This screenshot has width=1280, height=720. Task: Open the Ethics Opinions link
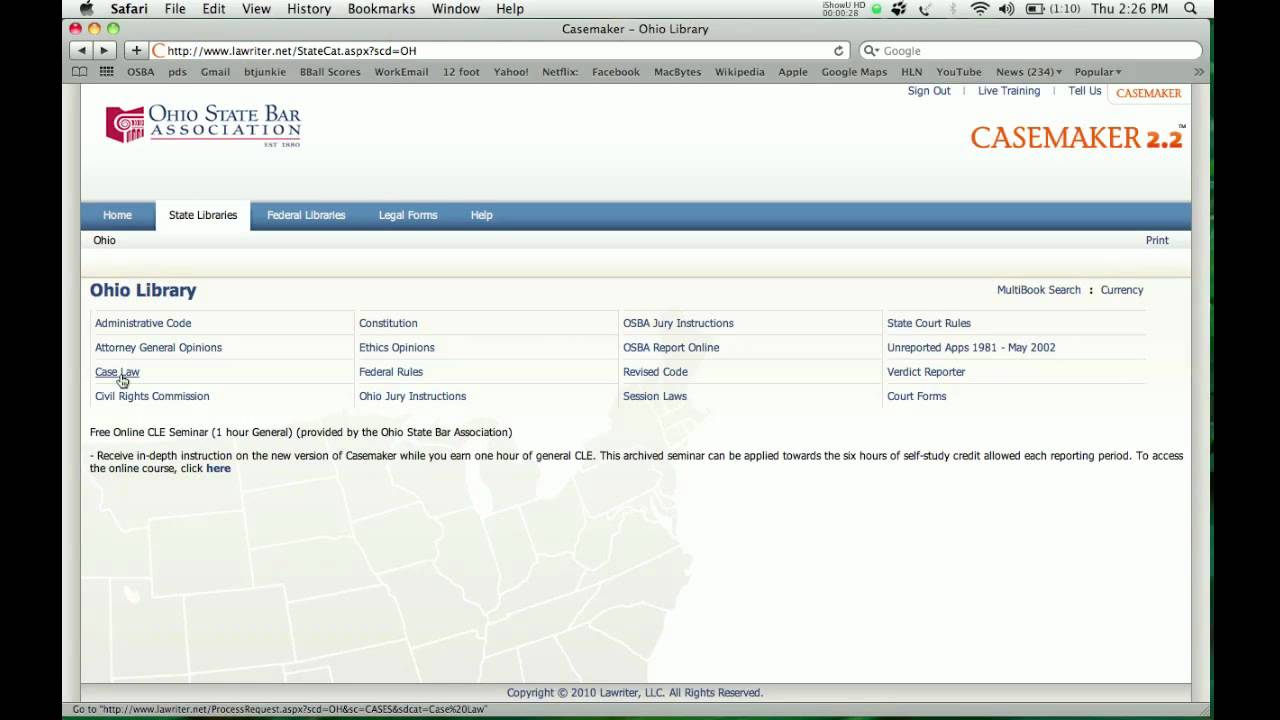click(397, 347)
